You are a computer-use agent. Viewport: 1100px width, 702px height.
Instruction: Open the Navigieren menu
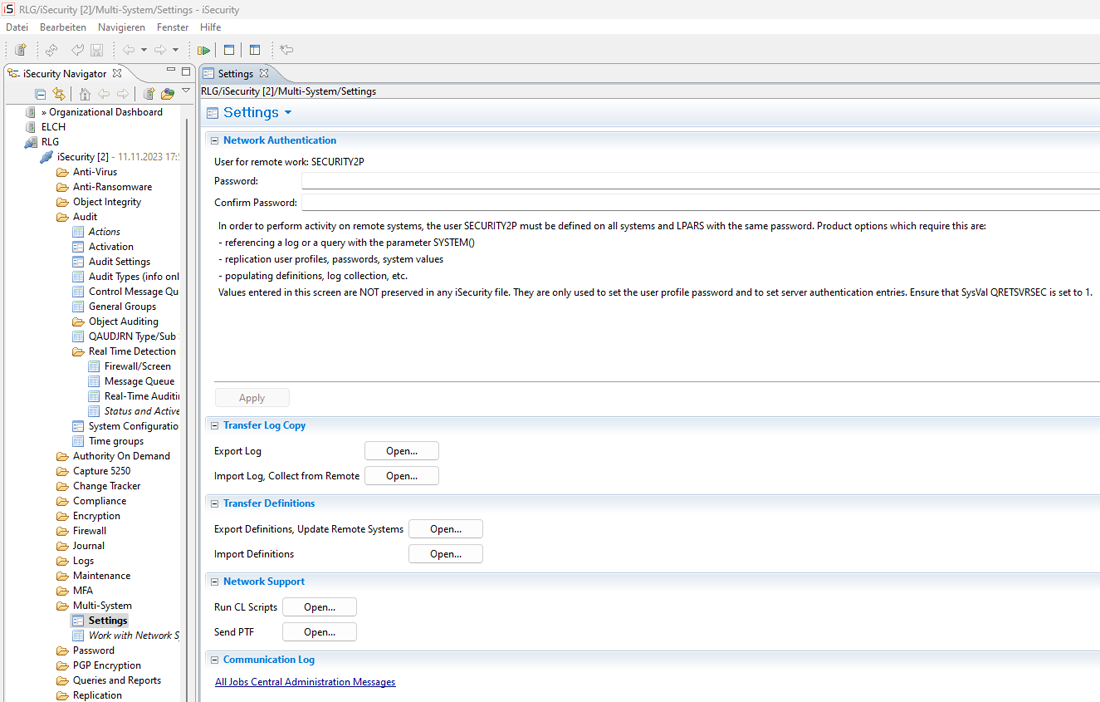121,27
